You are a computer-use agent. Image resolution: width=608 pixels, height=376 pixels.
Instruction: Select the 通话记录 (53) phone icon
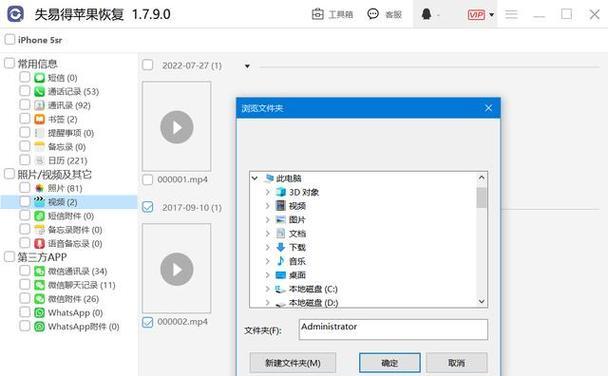[x=40, y=91]
